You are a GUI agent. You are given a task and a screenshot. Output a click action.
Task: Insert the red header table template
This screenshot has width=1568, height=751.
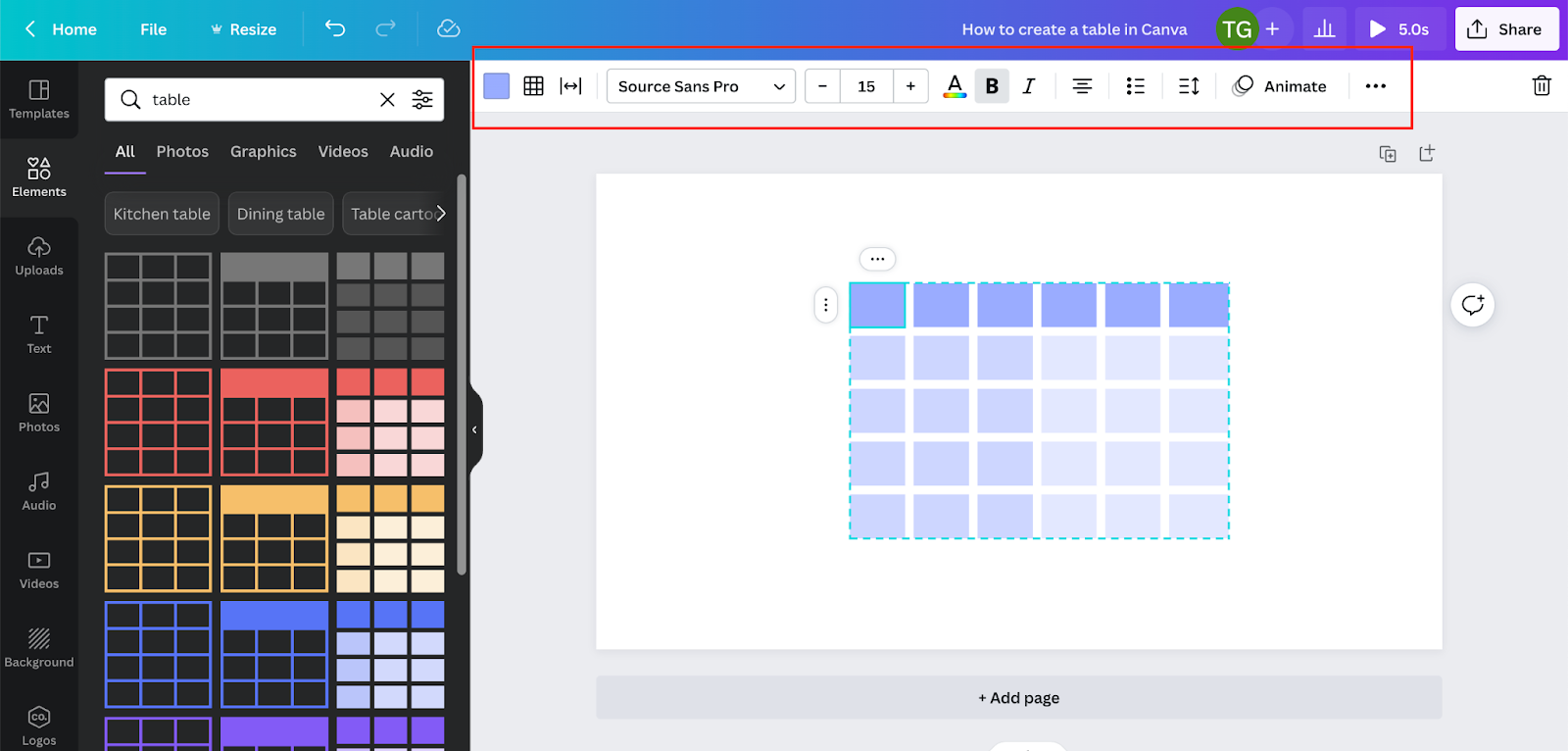(x=274, y=423)
